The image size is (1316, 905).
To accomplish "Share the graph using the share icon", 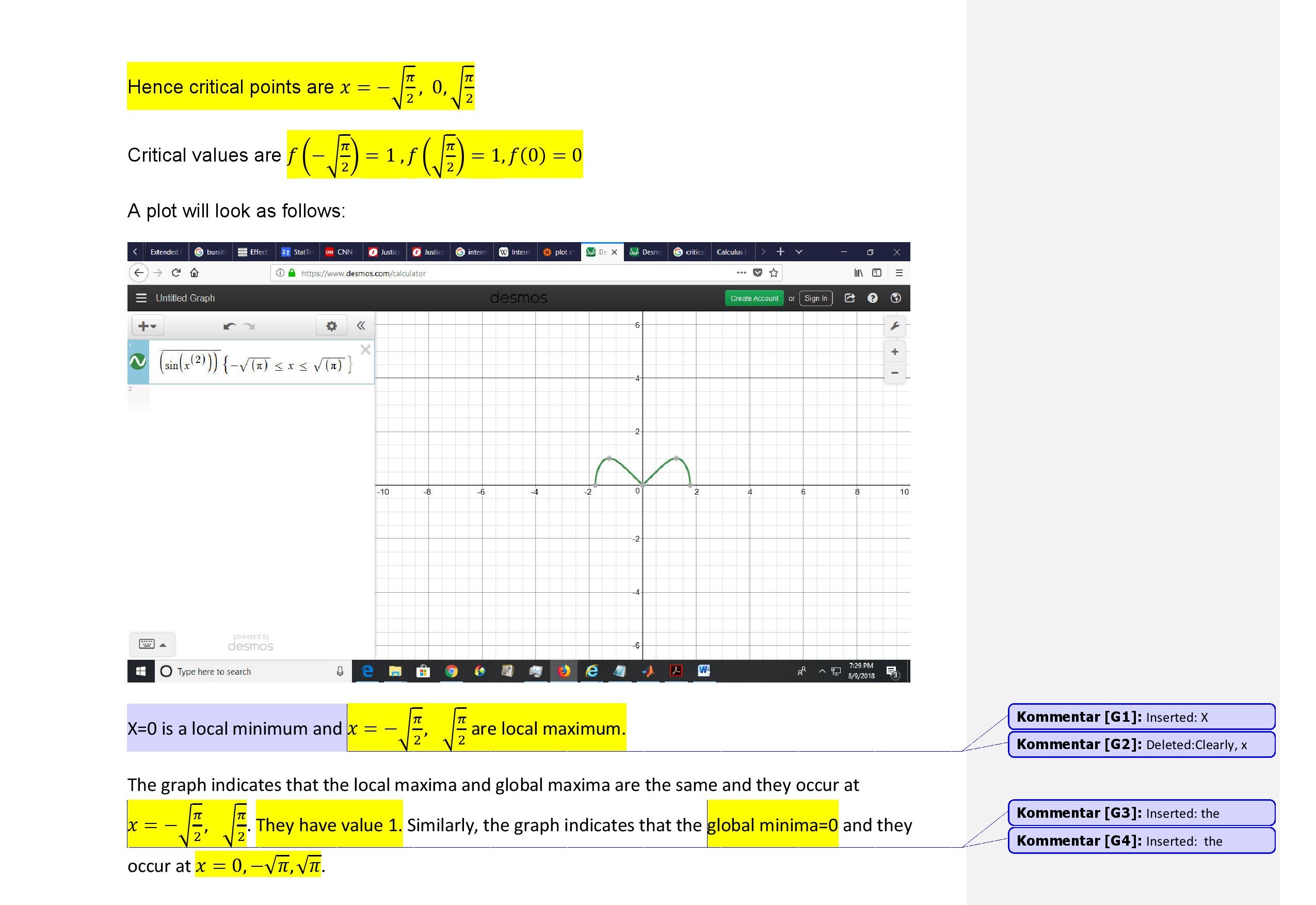I will click(849, 298).
